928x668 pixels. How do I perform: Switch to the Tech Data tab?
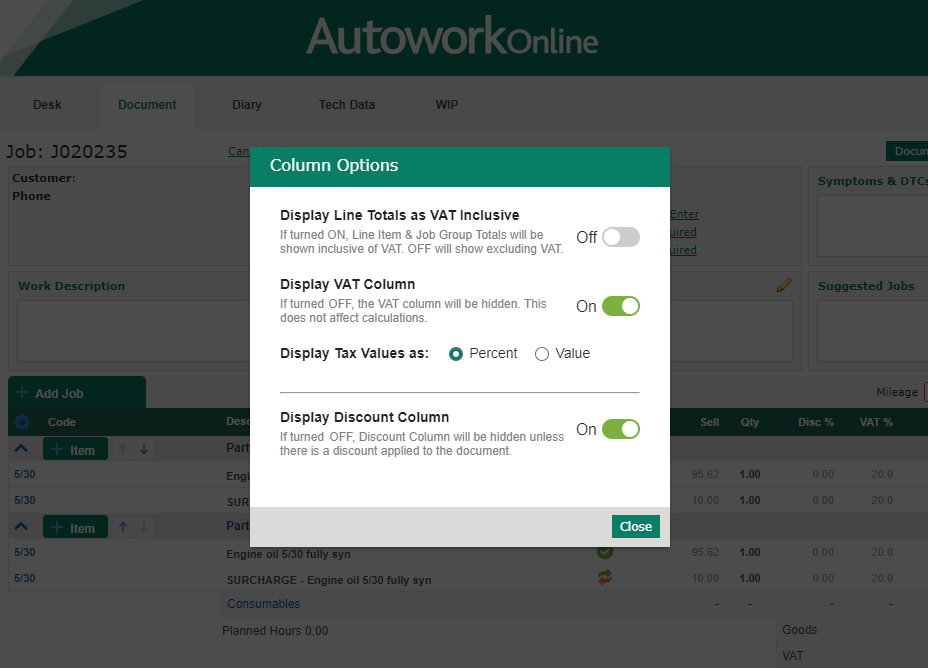347,105
